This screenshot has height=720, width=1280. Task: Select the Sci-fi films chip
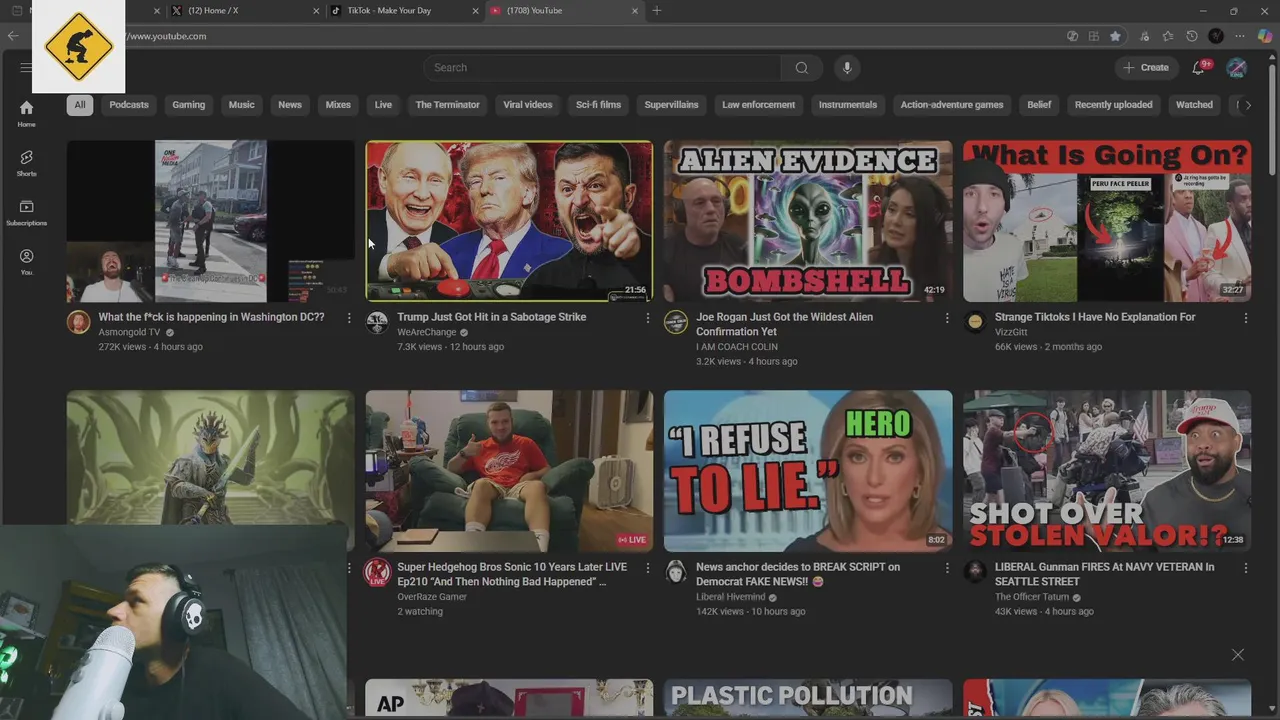(598, 105)
